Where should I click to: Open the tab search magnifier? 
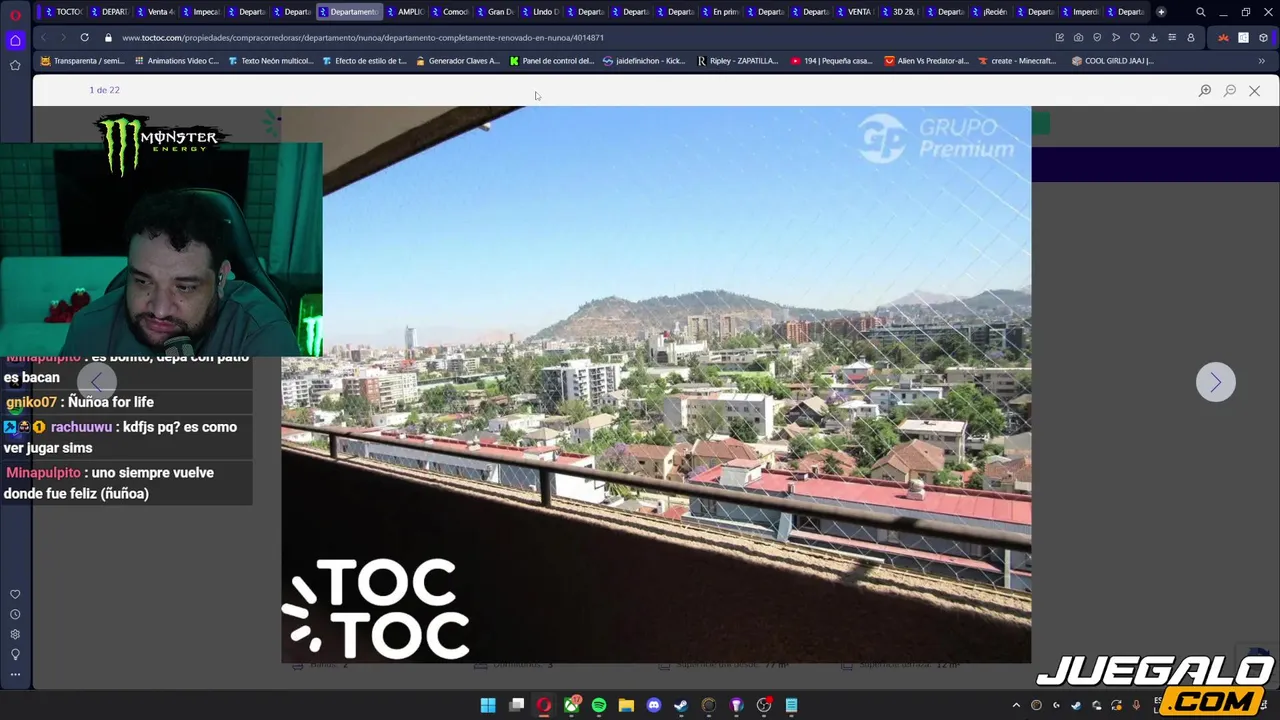(x=1200, y=12)
